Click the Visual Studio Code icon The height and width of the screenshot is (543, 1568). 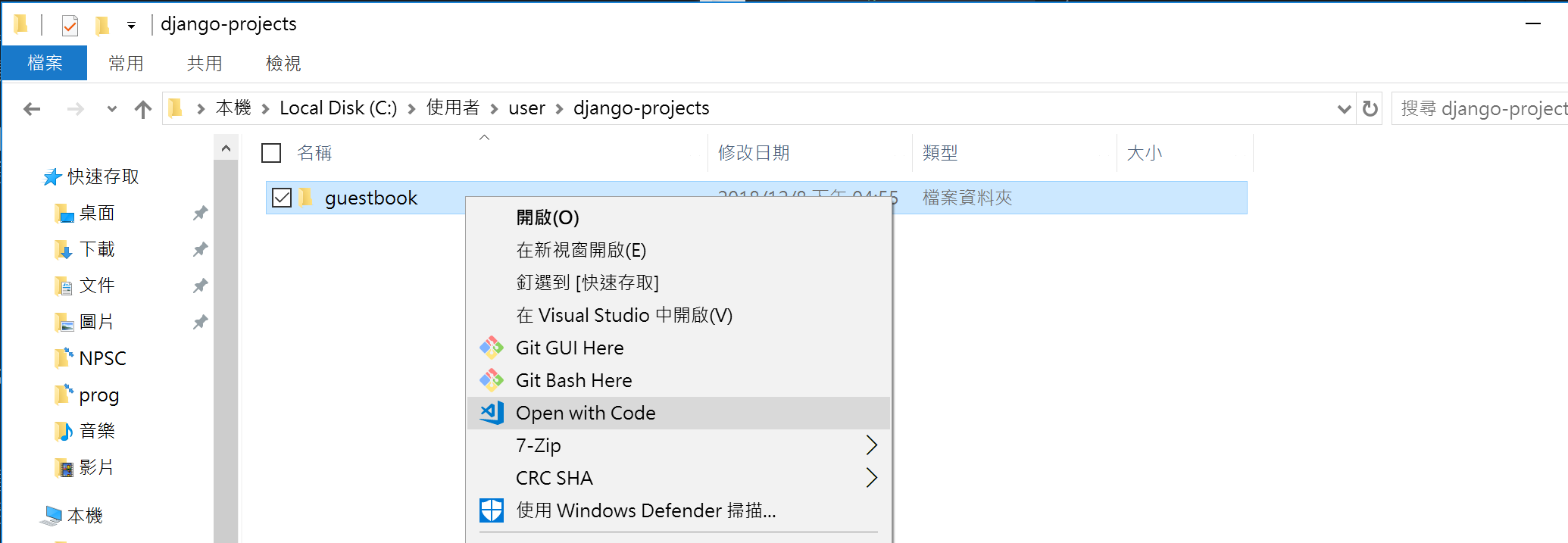click(492, 413)
